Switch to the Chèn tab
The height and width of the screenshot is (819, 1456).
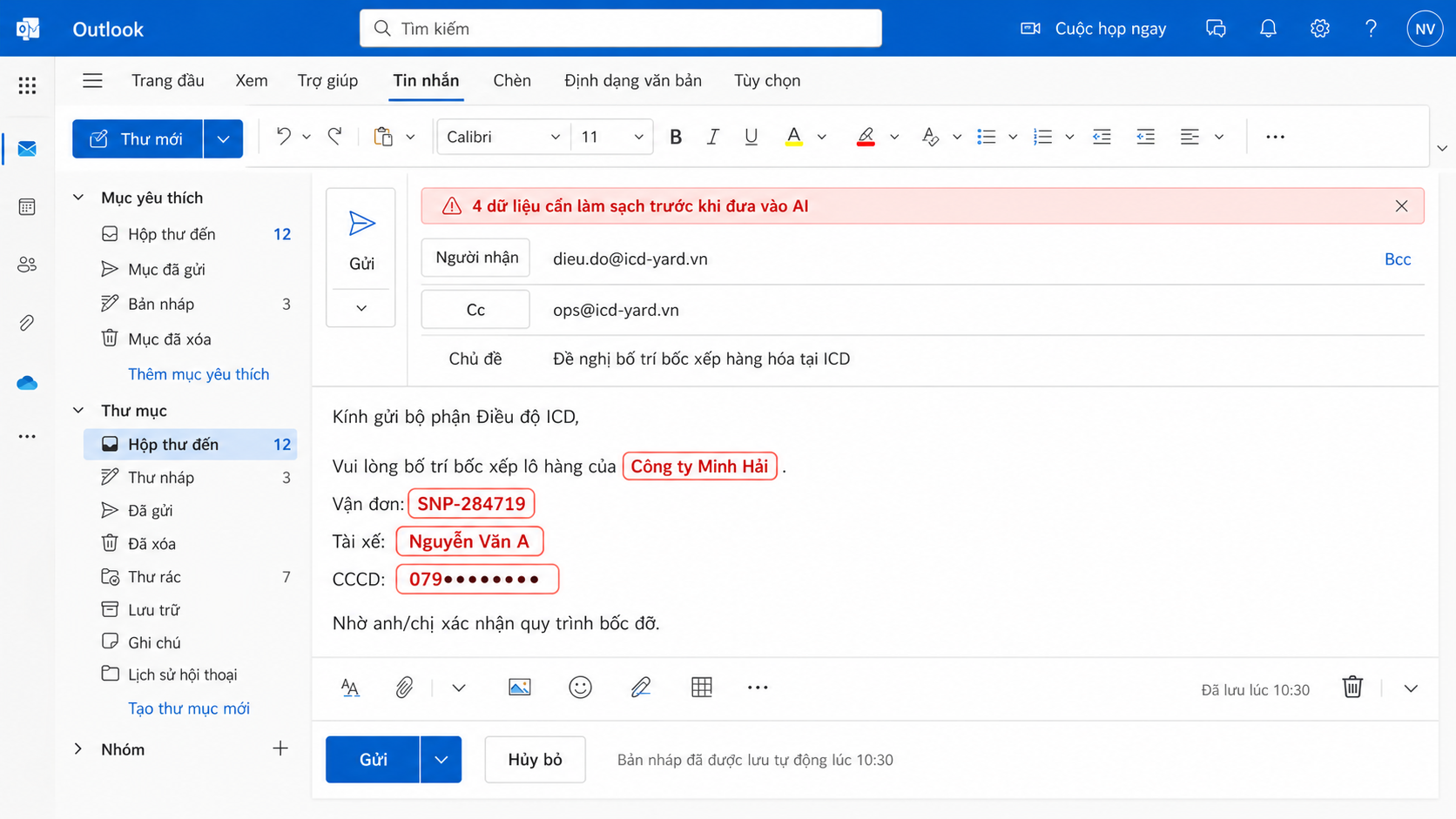[512, 81]
